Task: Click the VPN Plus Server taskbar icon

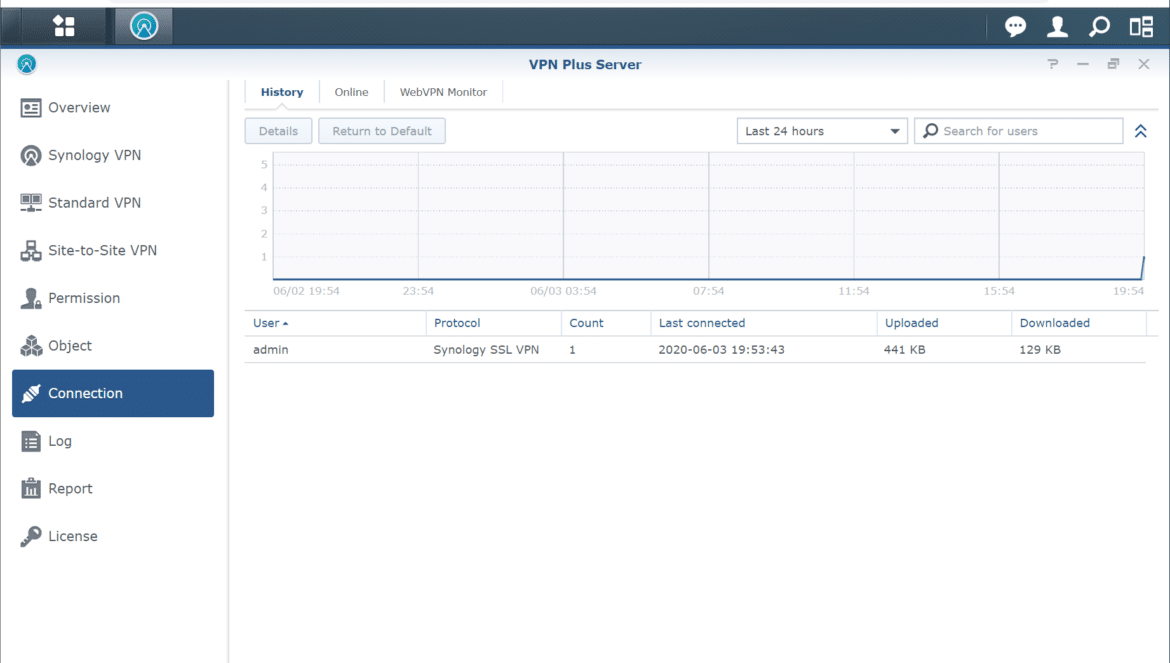Action: (144, 26)
